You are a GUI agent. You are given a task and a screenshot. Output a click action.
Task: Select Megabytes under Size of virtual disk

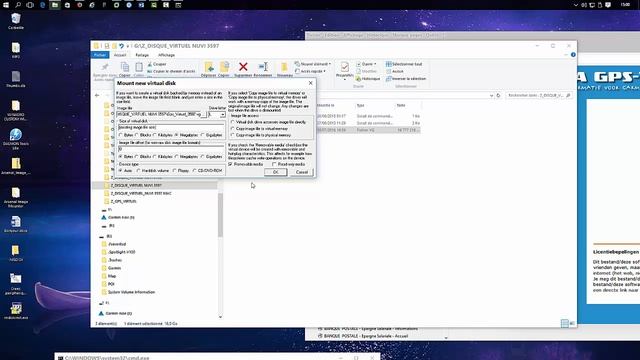point(176,135)
